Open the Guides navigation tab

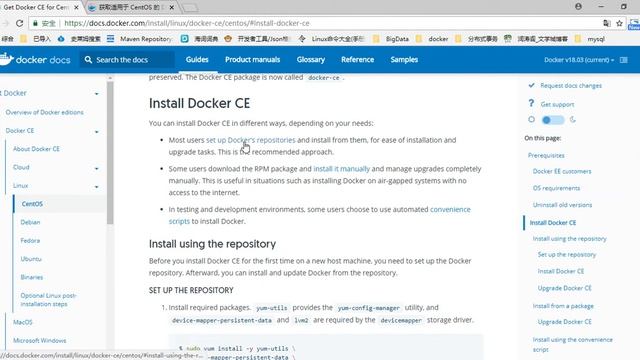coord(197,60)
